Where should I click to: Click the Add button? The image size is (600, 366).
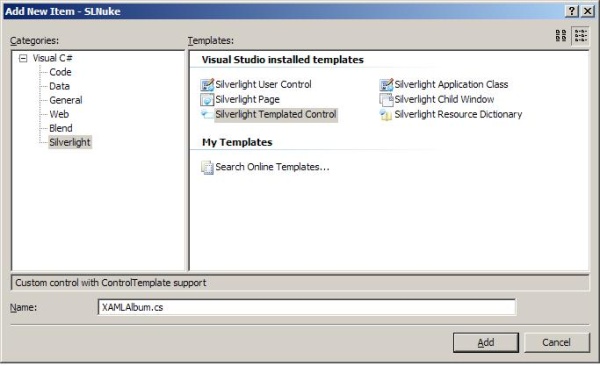pyautogui.click(x=486, y=342)
